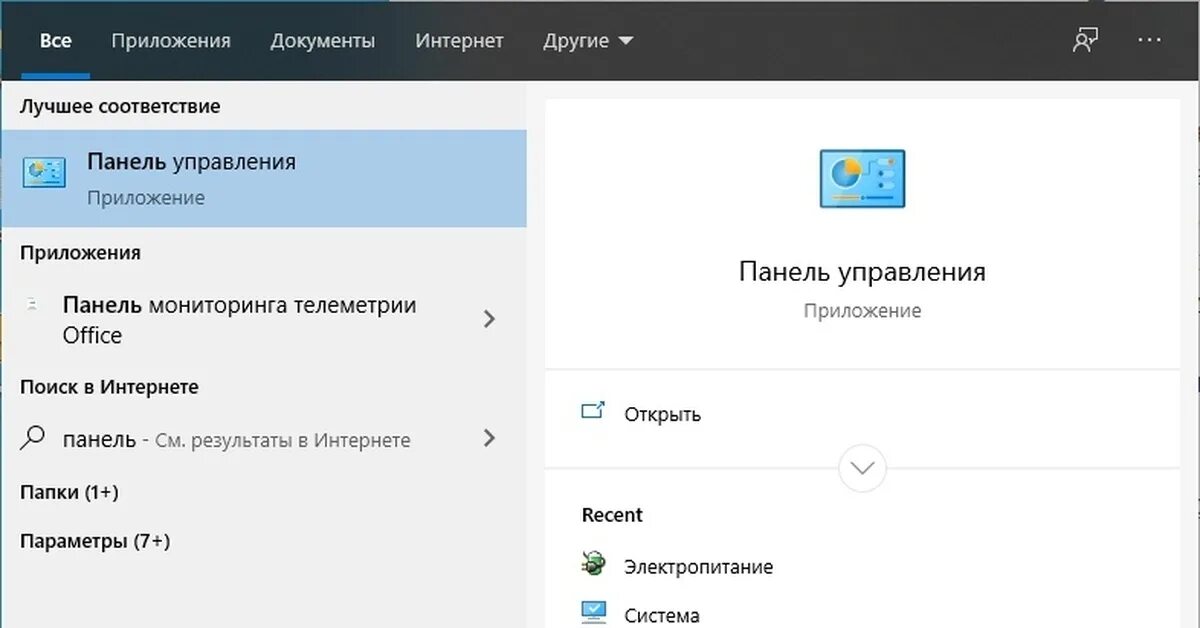Open the Другие dropdown filter

[x=588, y=41]
